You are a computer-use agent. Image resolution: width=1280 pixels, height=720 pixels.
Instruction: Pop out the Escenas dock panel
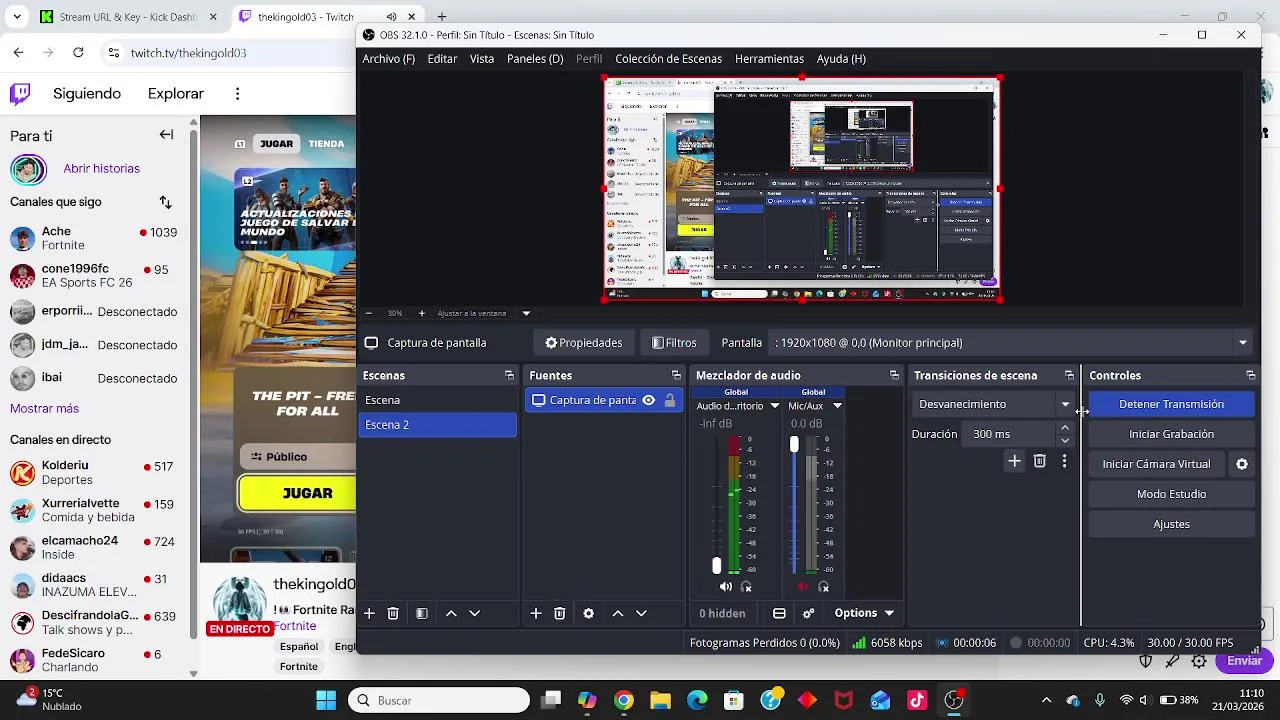pyautogui.click(x=509, y=375)
